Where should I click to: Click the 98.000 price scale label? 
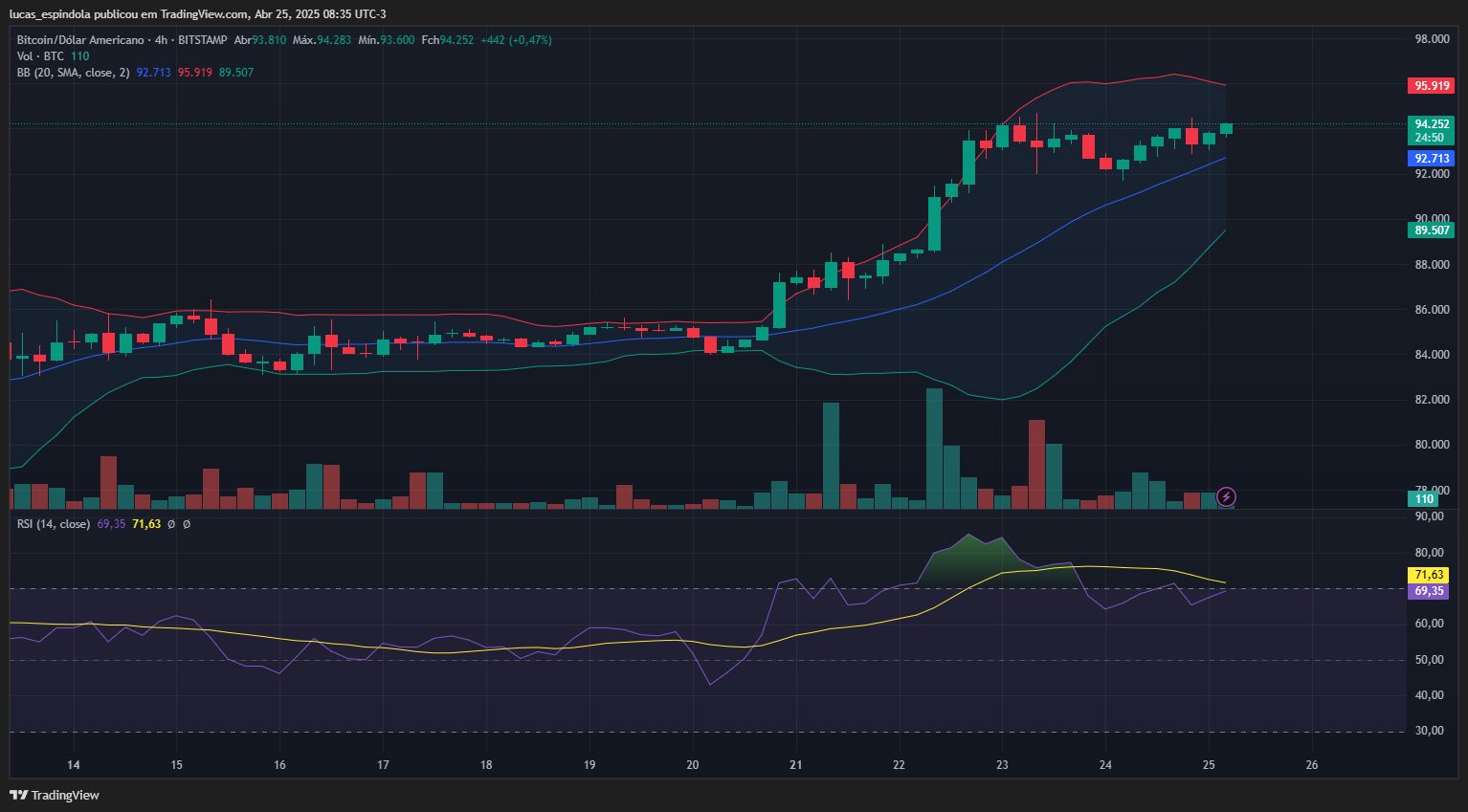1433,39
